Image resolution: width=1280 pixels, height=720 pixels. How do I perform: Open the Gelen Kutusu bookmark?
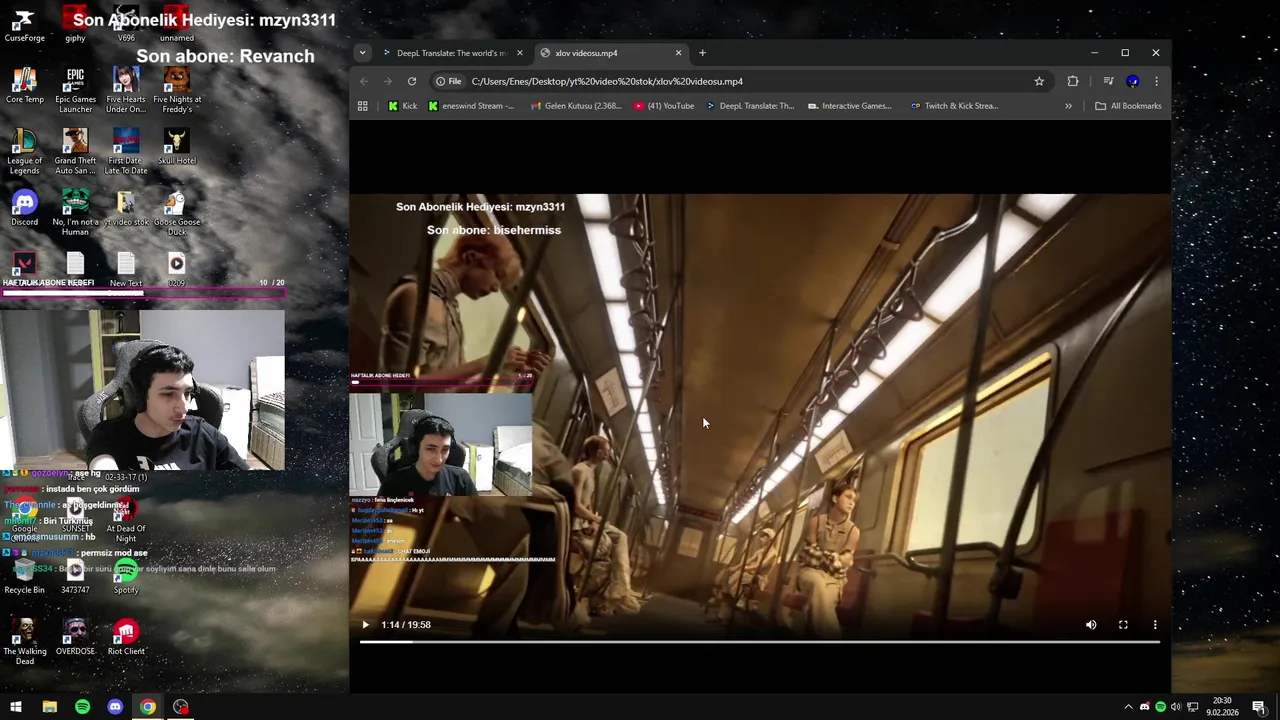[576, 106]
